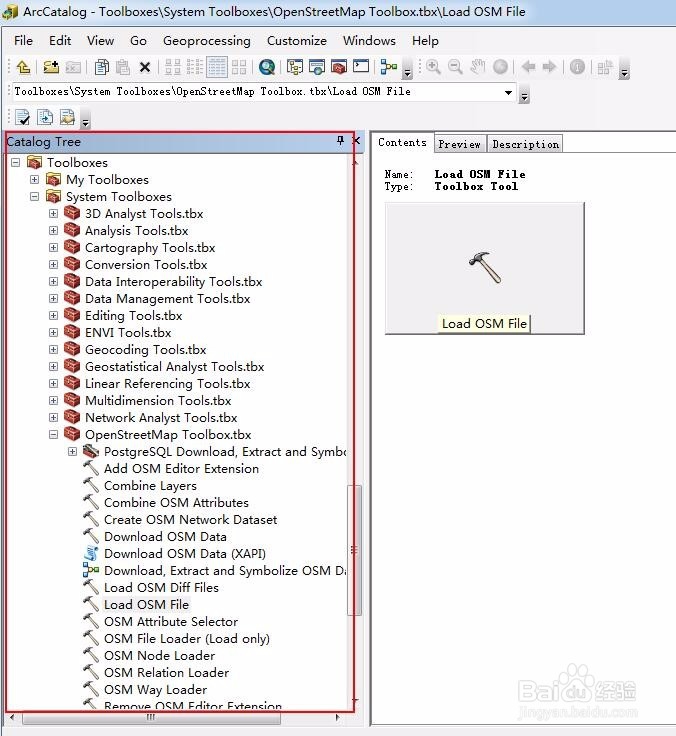Select Combine Layers tool
This screenshot has width=676, height=736.
coord(150,486)
